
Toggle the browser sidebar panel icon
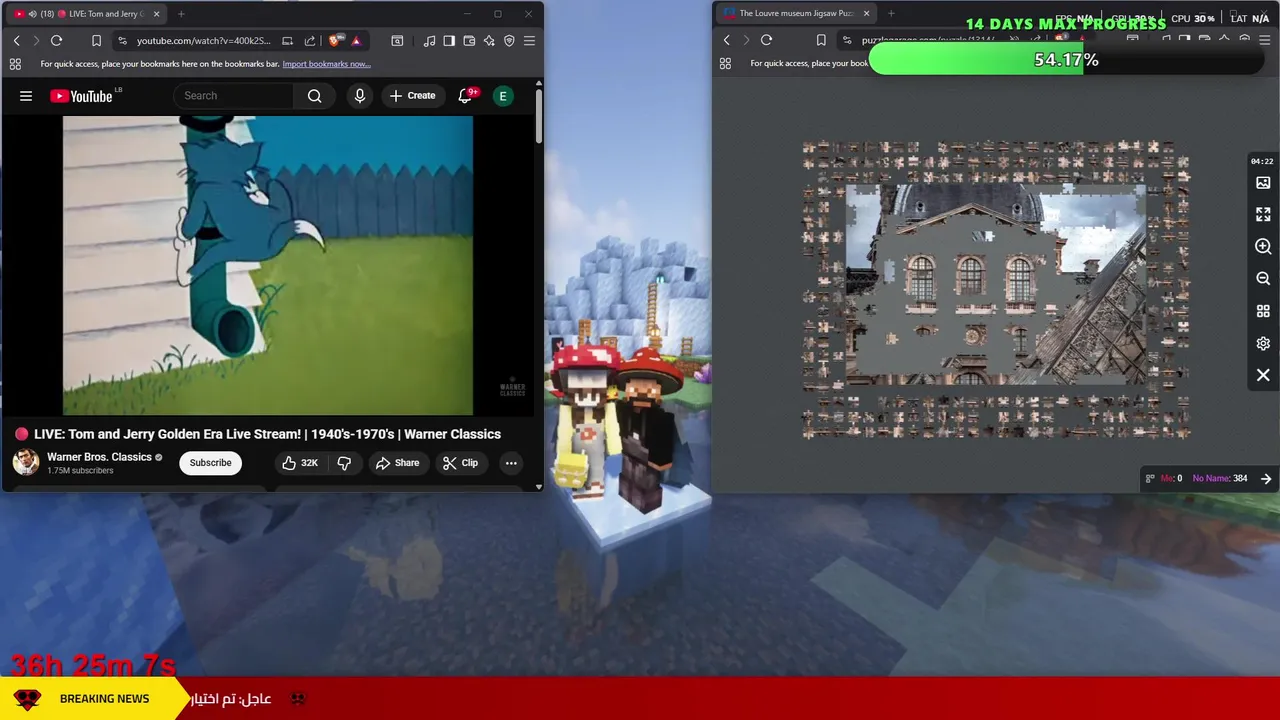point(449,41)
